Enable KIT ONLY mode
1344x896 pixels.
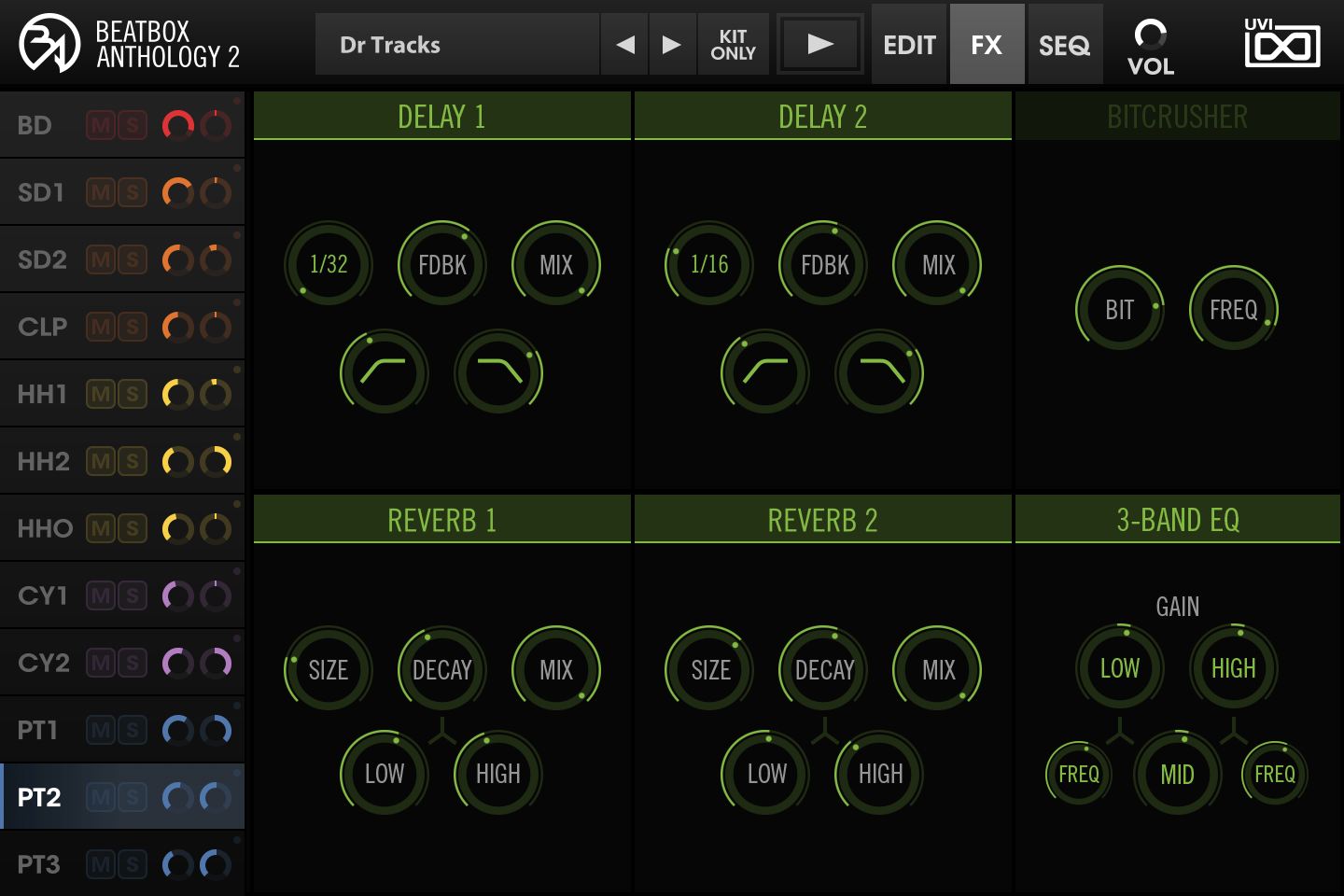point(734,43)
